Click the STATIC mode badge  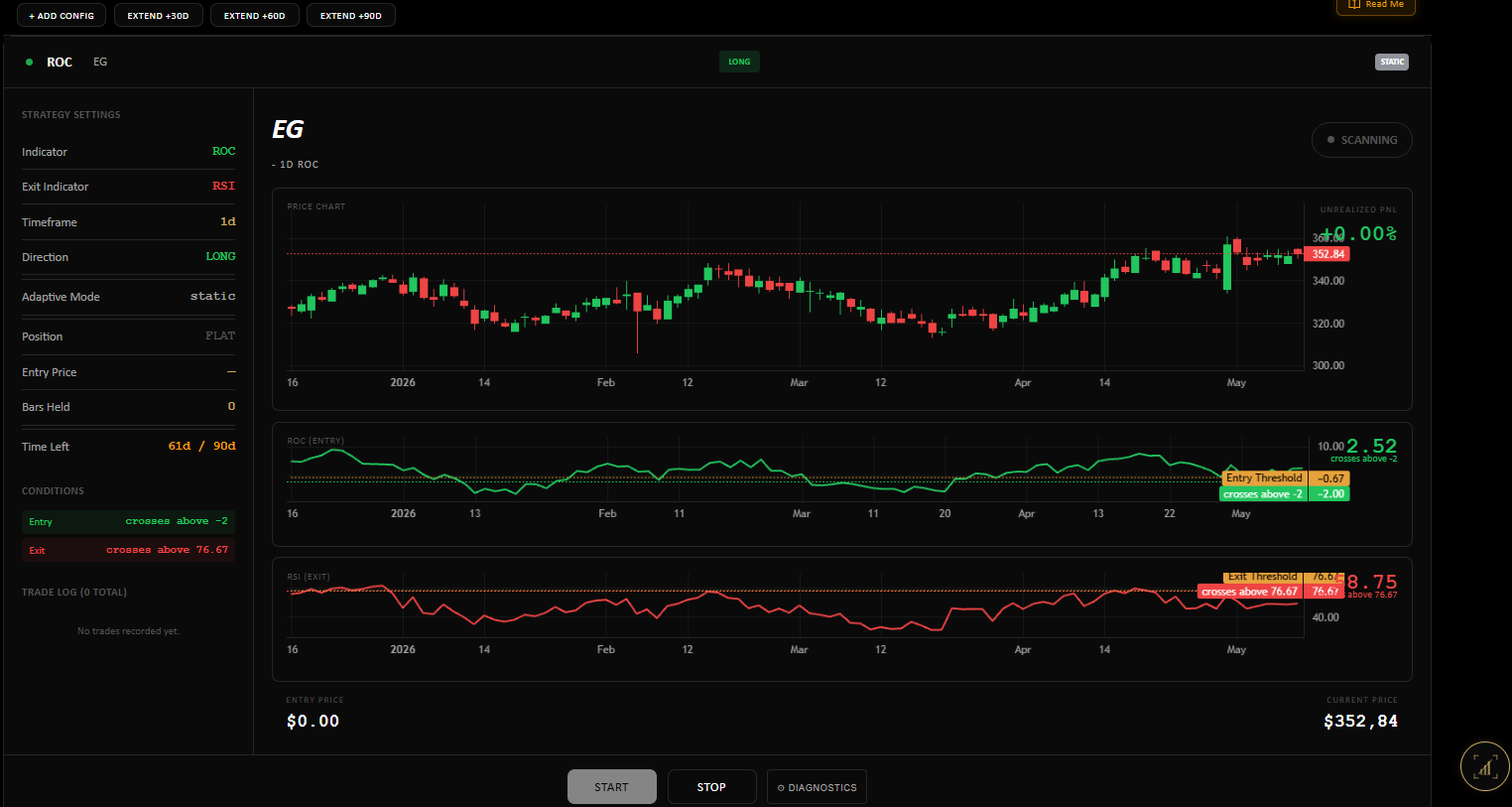(x=1392, y=62)
